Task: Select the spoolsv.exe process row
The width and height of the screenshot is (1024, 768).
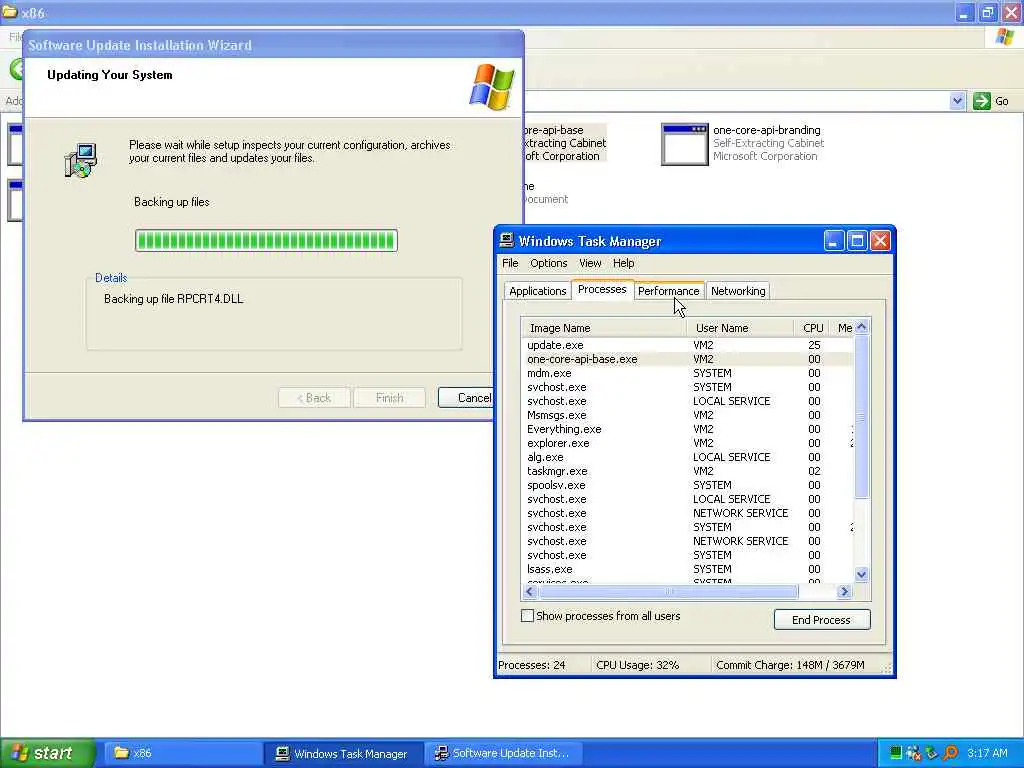Action: pos(689,485)
